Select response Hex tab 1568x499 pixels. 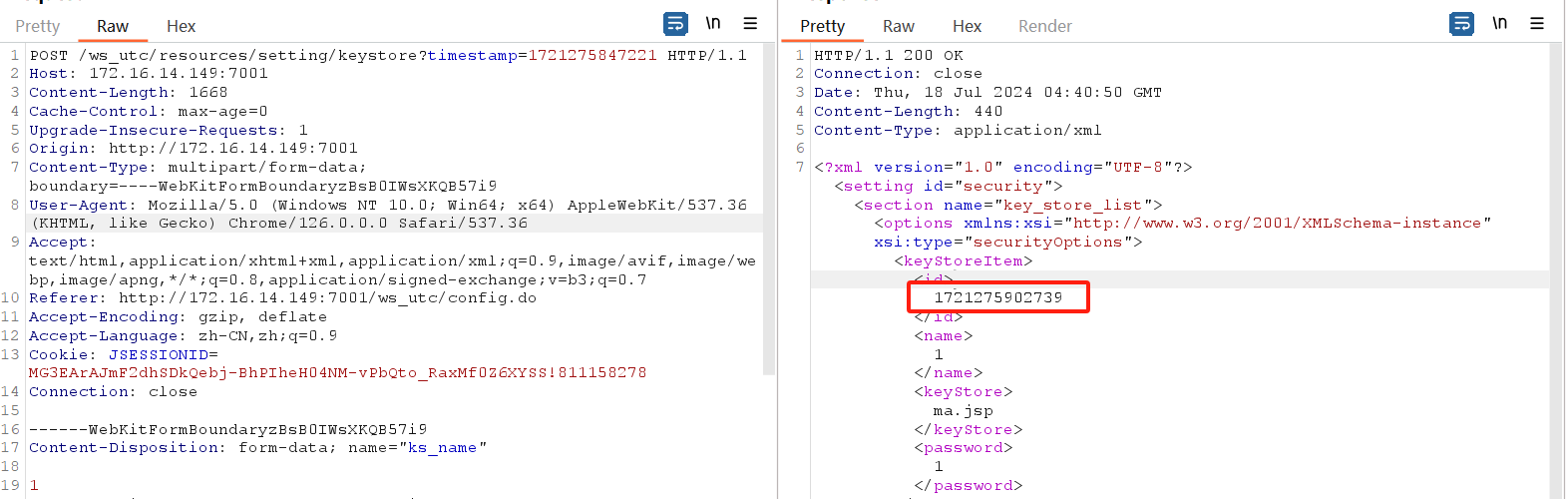(968, 26)
